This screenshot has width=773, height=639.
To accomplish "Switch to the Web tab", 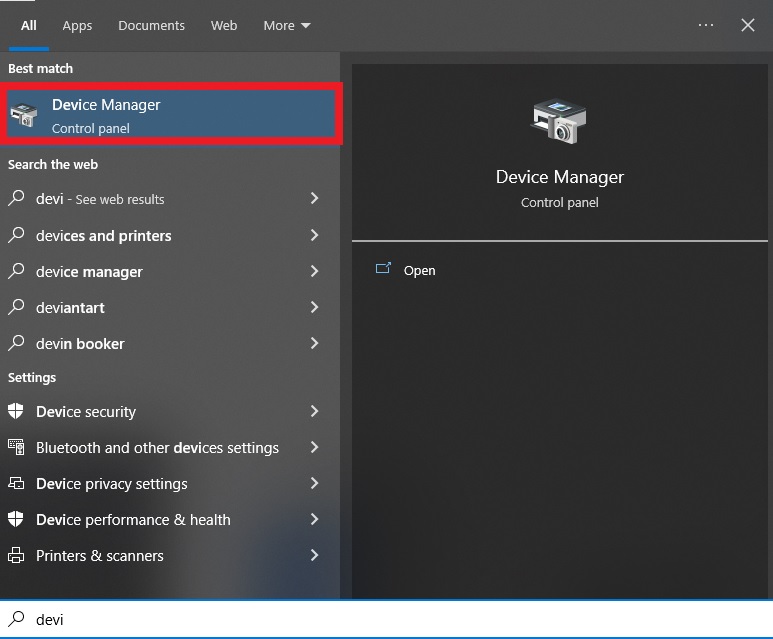I will click(x=224, y=26).
